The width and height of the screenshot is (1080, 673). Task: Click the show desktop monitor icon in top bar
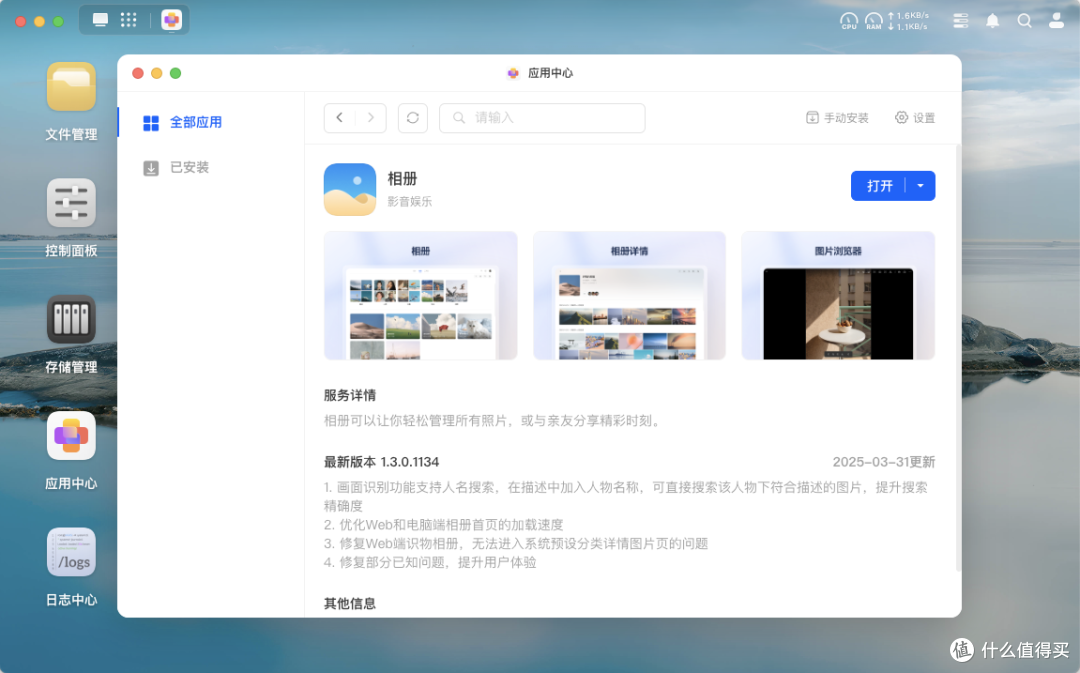101,20
